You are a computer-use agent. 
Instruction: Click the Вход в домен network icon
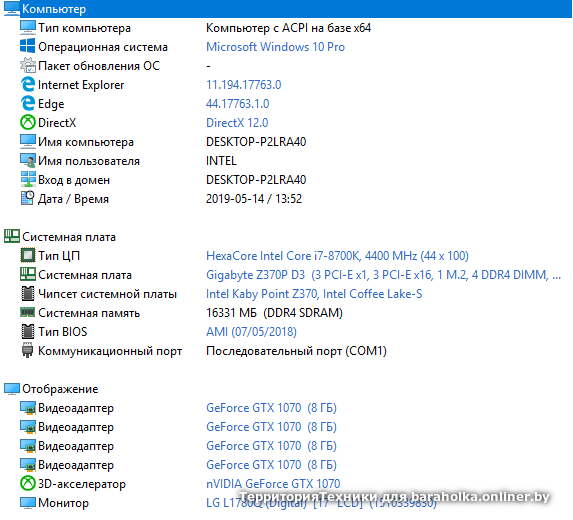point(28,179)
